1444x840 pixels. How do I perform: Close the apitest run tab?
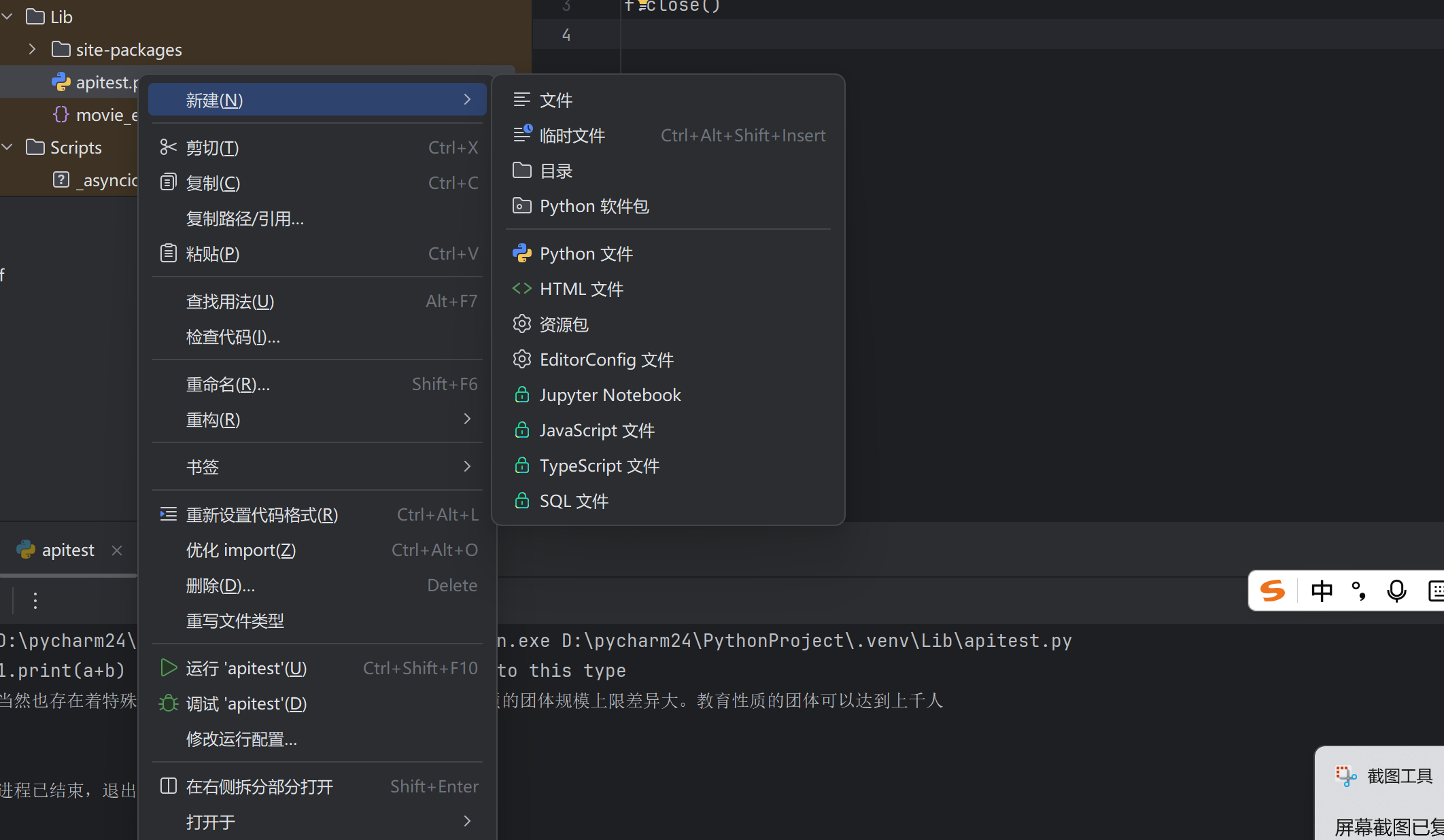117,550
